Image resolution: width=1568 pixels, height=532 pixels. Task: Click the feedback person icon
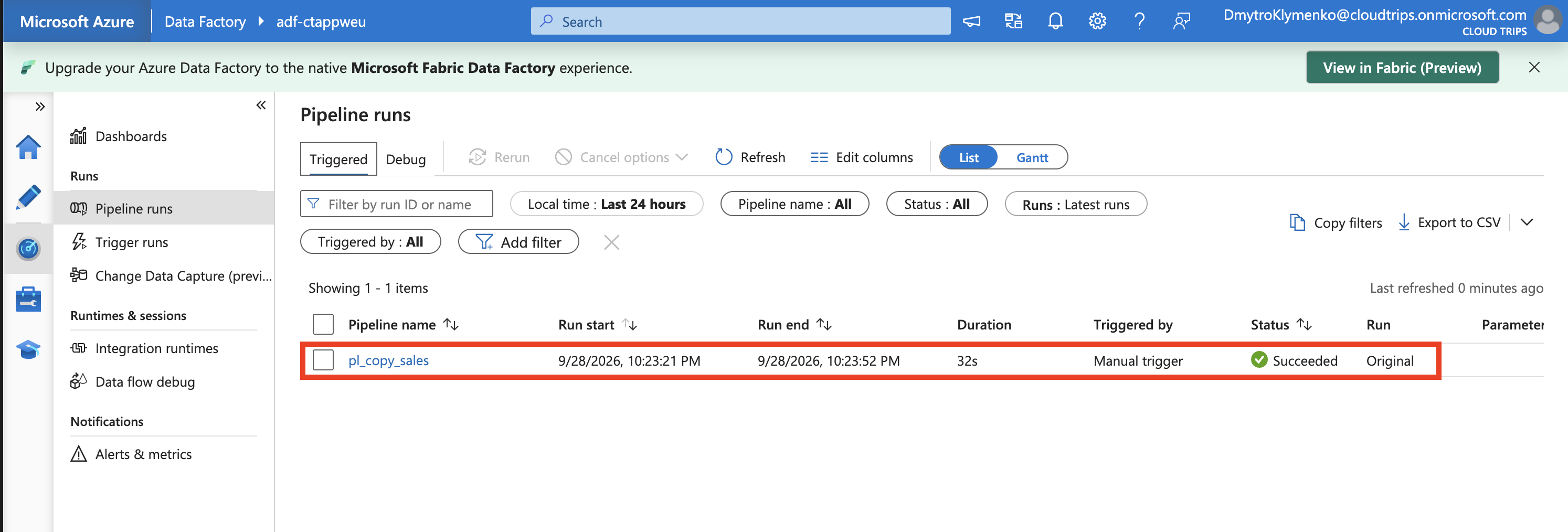(1181, 22)
